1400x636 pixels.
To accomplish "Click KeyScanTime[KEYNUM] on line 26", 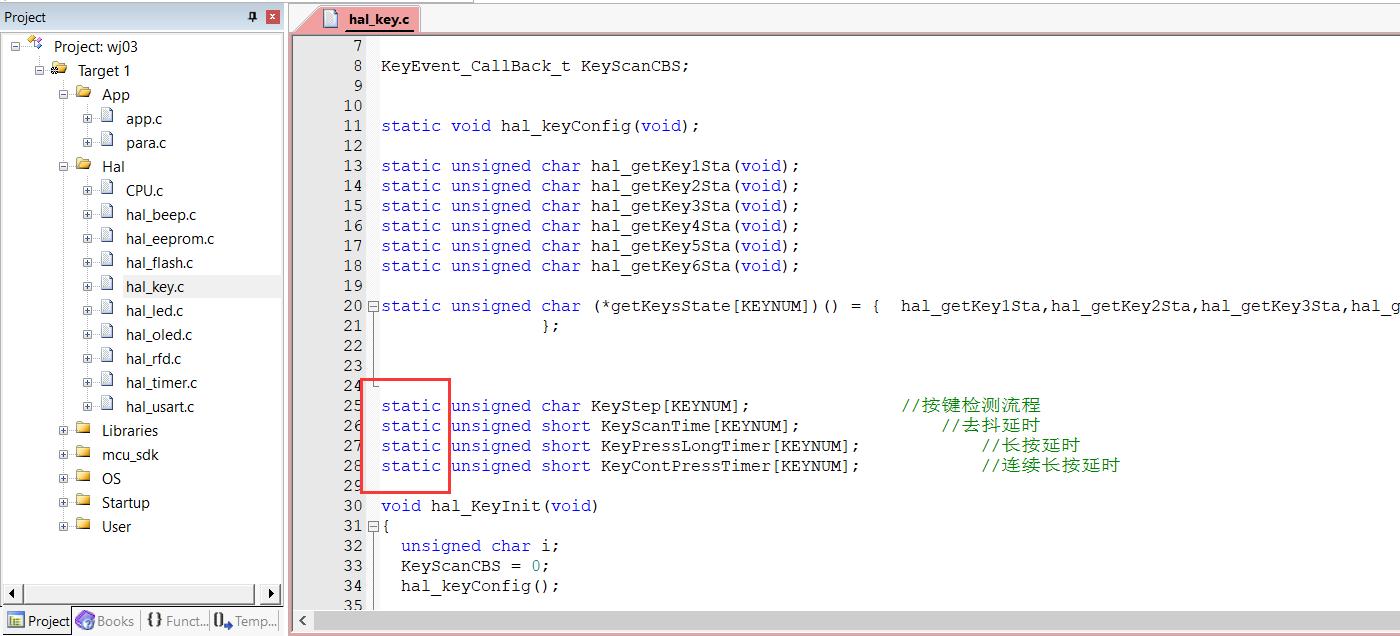I will tap(590, 426).
